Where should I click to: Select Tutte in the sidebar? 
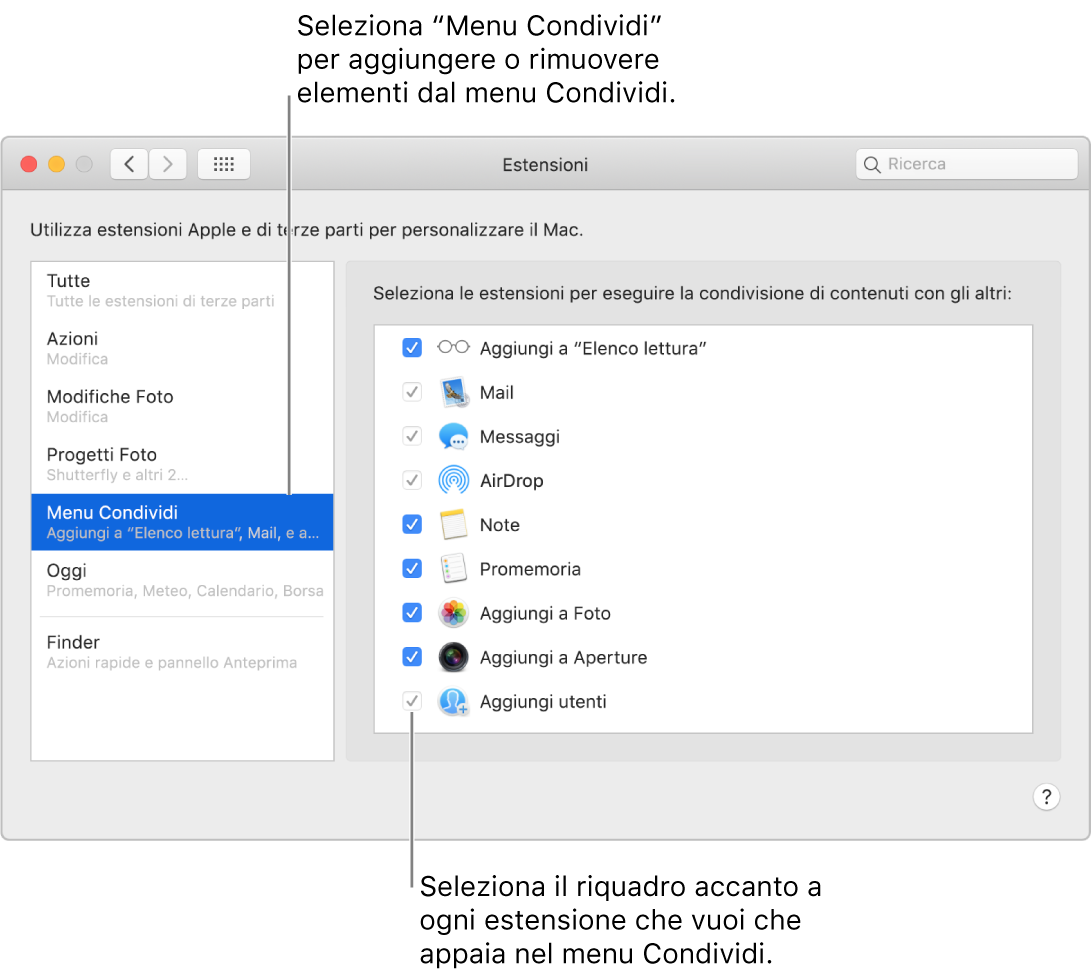182,290
